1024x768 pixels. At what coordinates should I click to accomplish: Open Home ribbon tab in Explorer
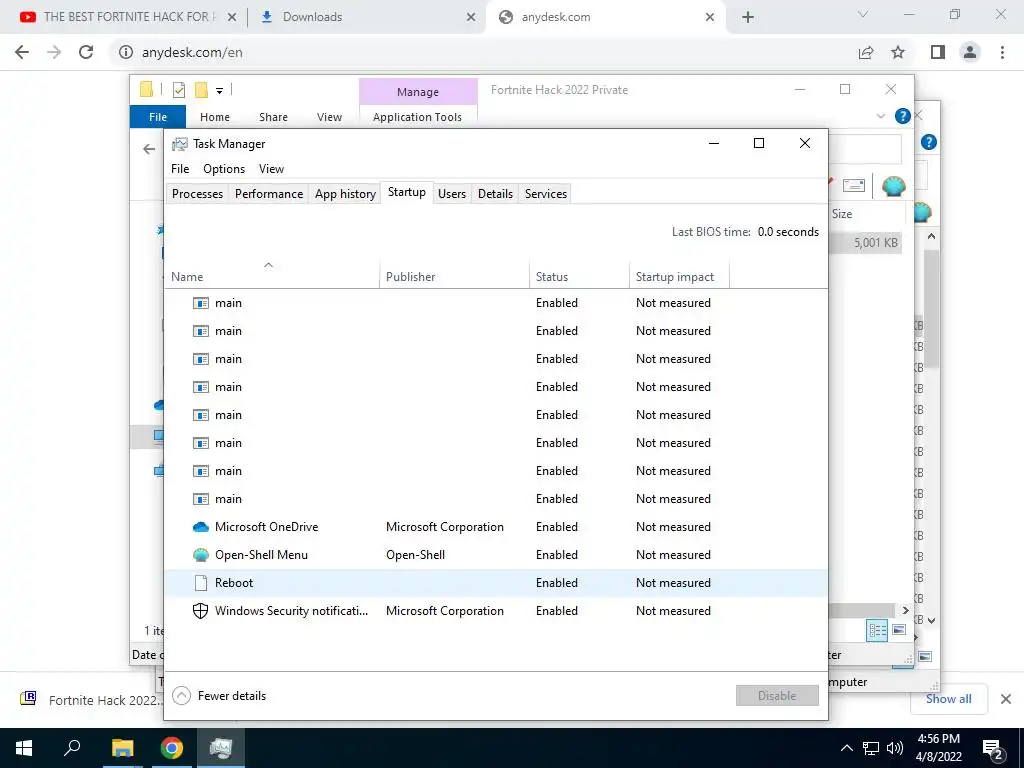pos(215,117)
